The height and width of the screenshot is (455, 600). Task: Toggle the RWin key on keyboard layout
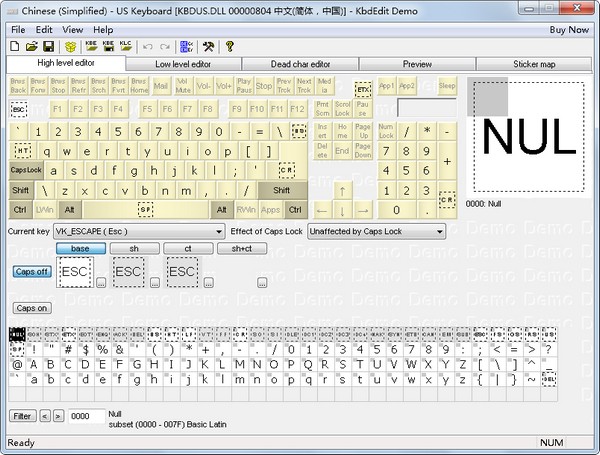[x=246, y=210]
